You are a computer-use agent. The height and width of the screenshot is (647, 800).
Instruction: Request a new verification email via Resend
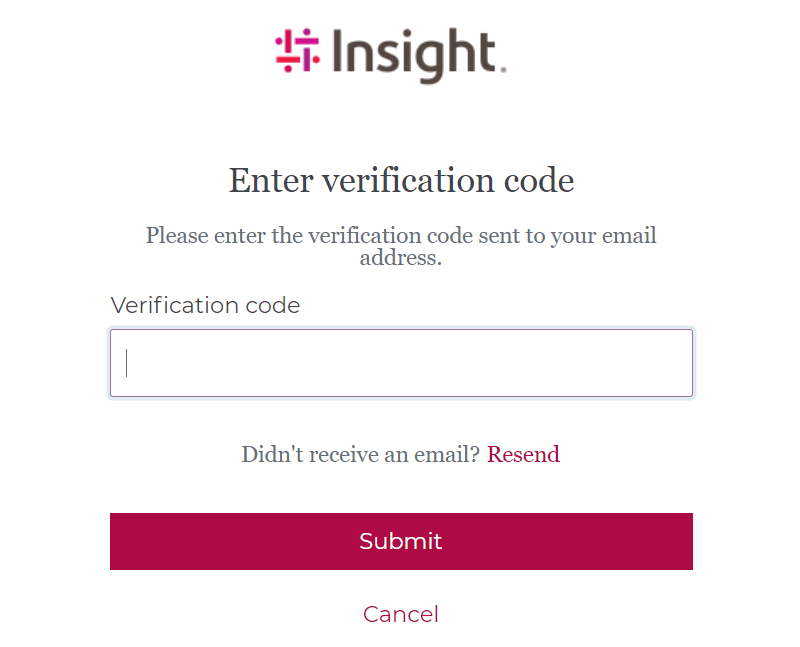point(523,454)
